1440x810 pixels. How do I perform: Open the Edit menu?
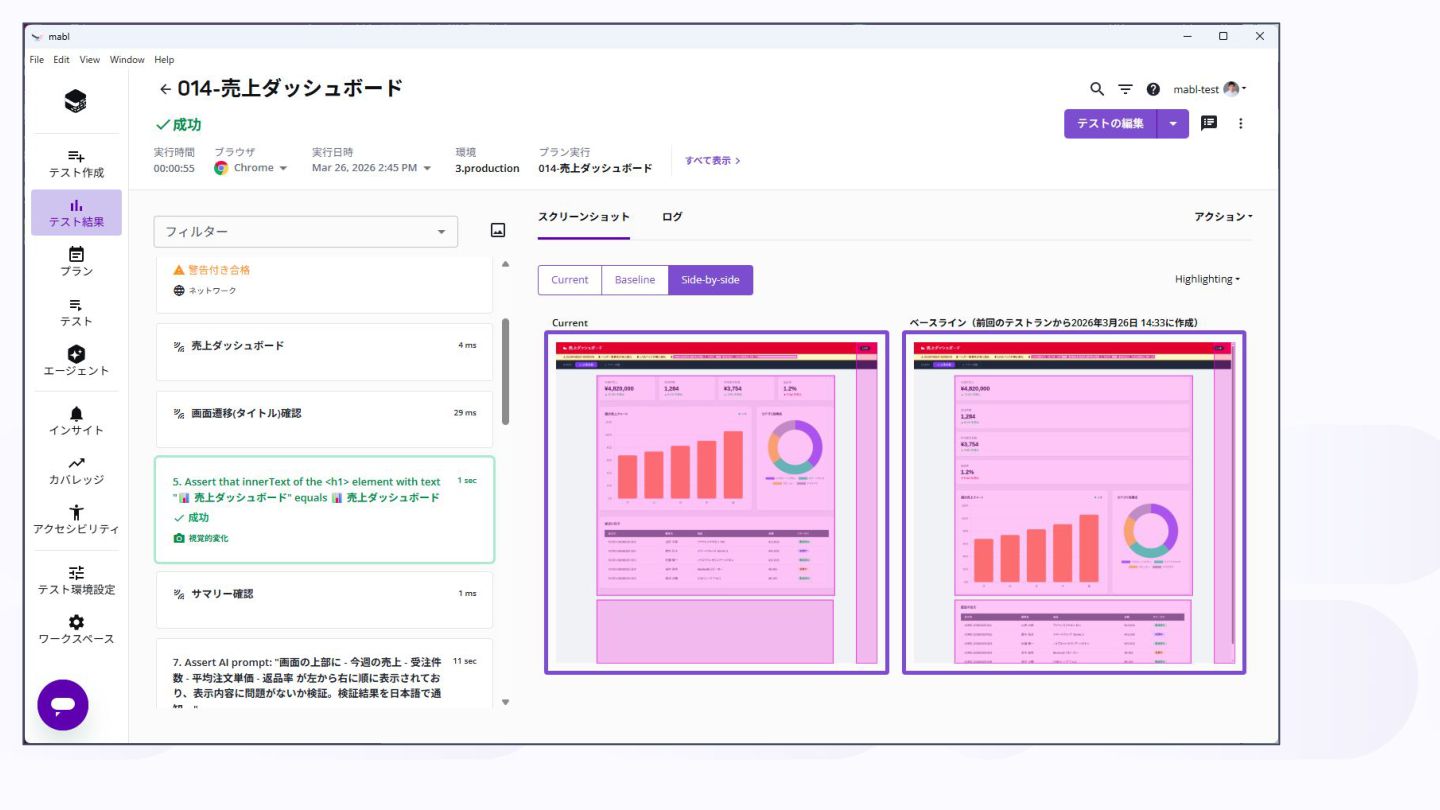62,60
